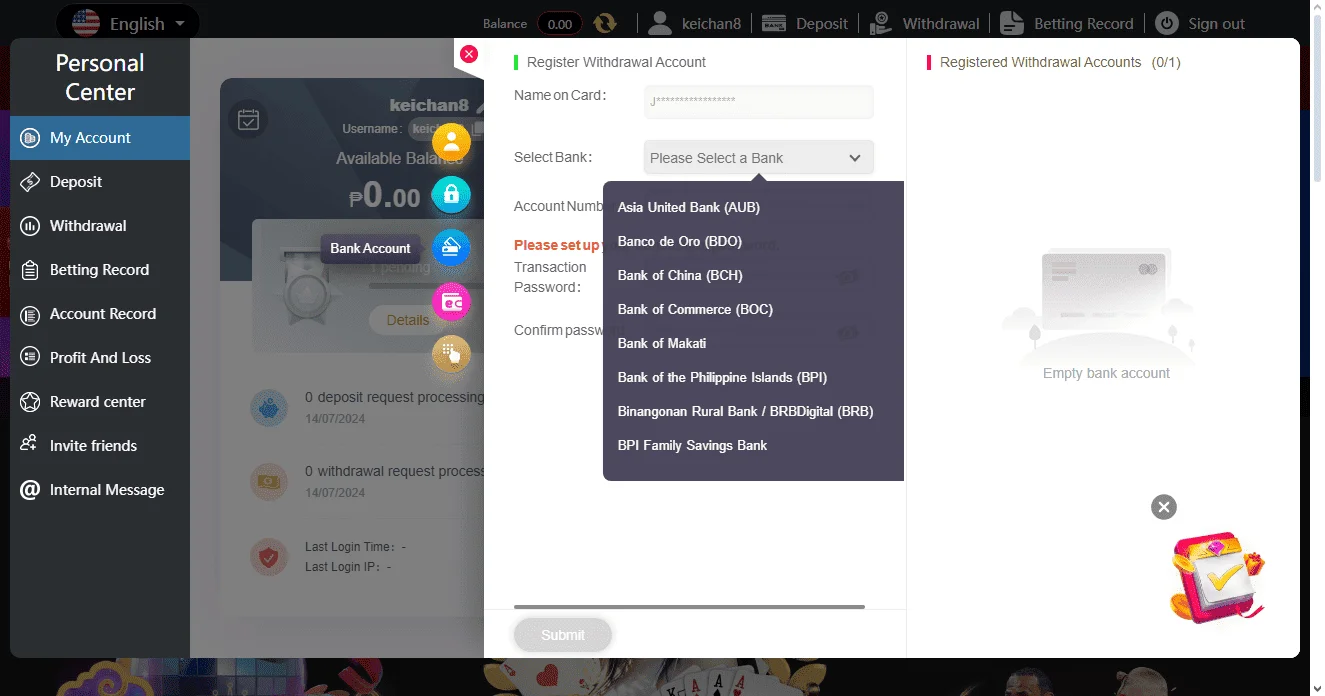Click the pink wallet circle icon
1325x696 pixels.
[x=451, y=302]
